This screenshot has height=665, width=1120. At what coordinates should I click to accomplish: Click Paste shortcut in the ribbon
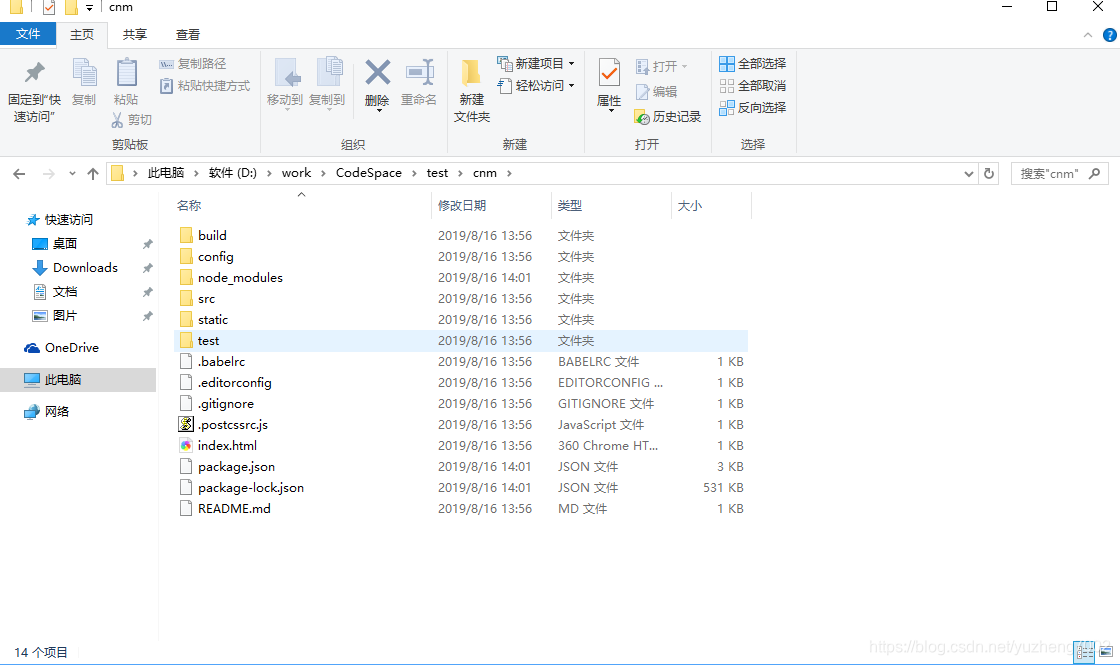204,86
